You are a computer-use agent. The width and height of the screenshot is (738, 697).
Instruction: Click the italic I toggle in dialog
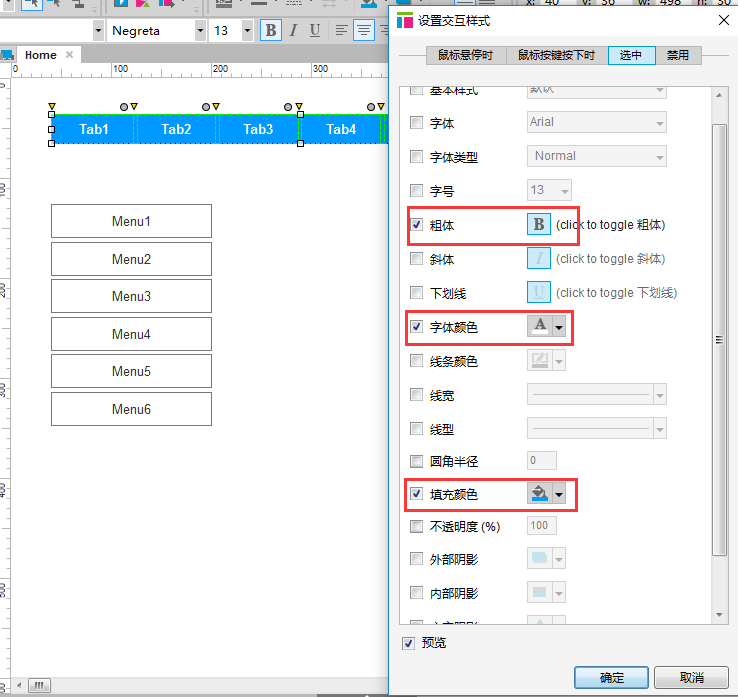coord(539,258)
